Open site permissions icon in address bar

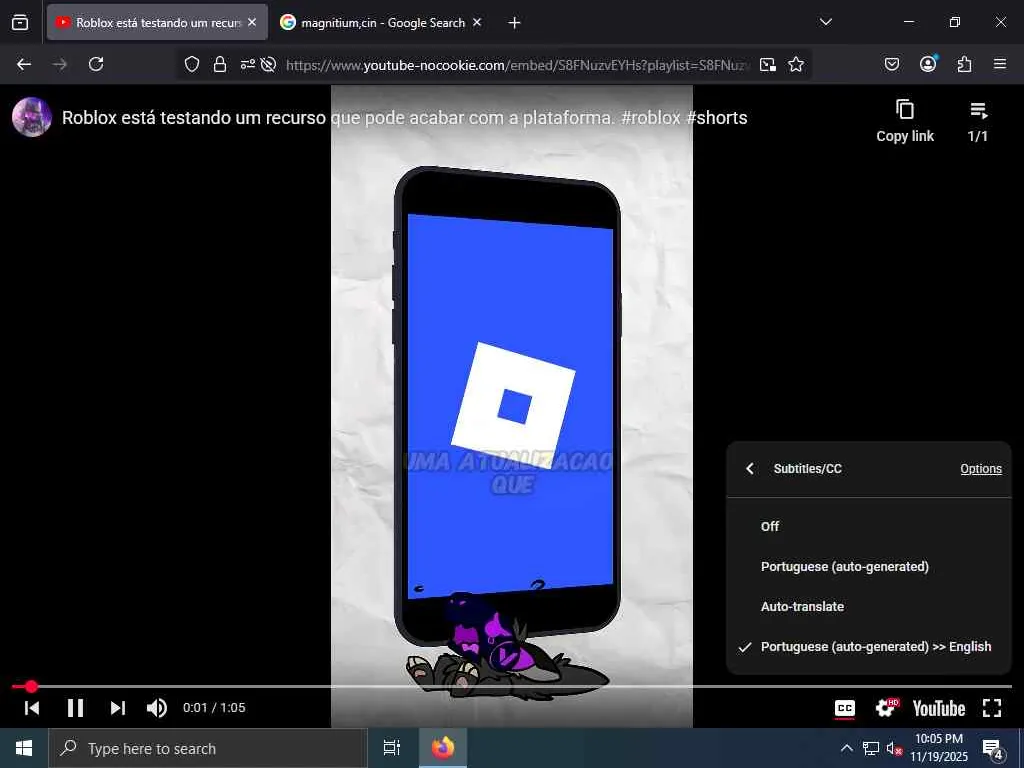[x=248, y=64]
